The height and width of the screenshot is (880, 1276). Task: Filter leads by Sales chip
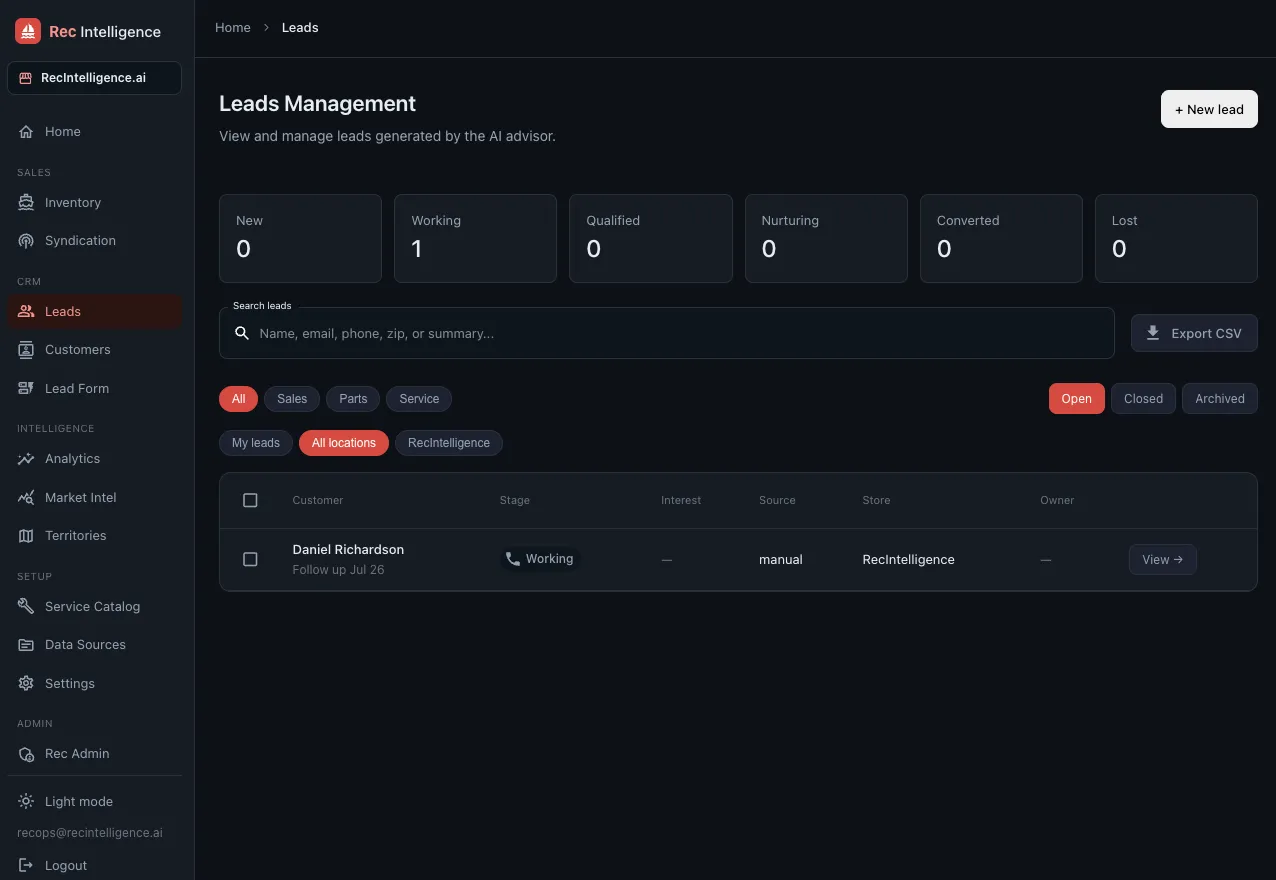(292, 398)
